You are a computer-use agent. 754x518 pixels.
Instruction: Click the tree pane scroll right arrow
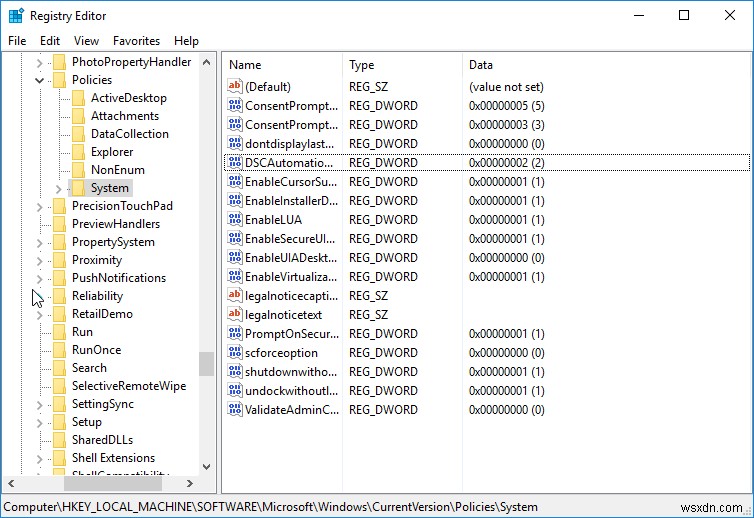coord(190,483)
